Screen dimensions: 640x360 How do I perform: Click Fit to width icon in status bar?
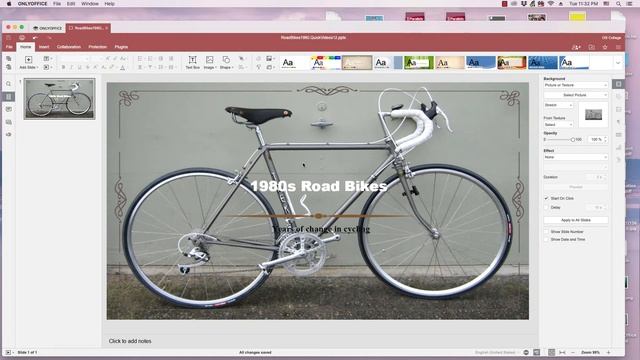tap(562, 352)
